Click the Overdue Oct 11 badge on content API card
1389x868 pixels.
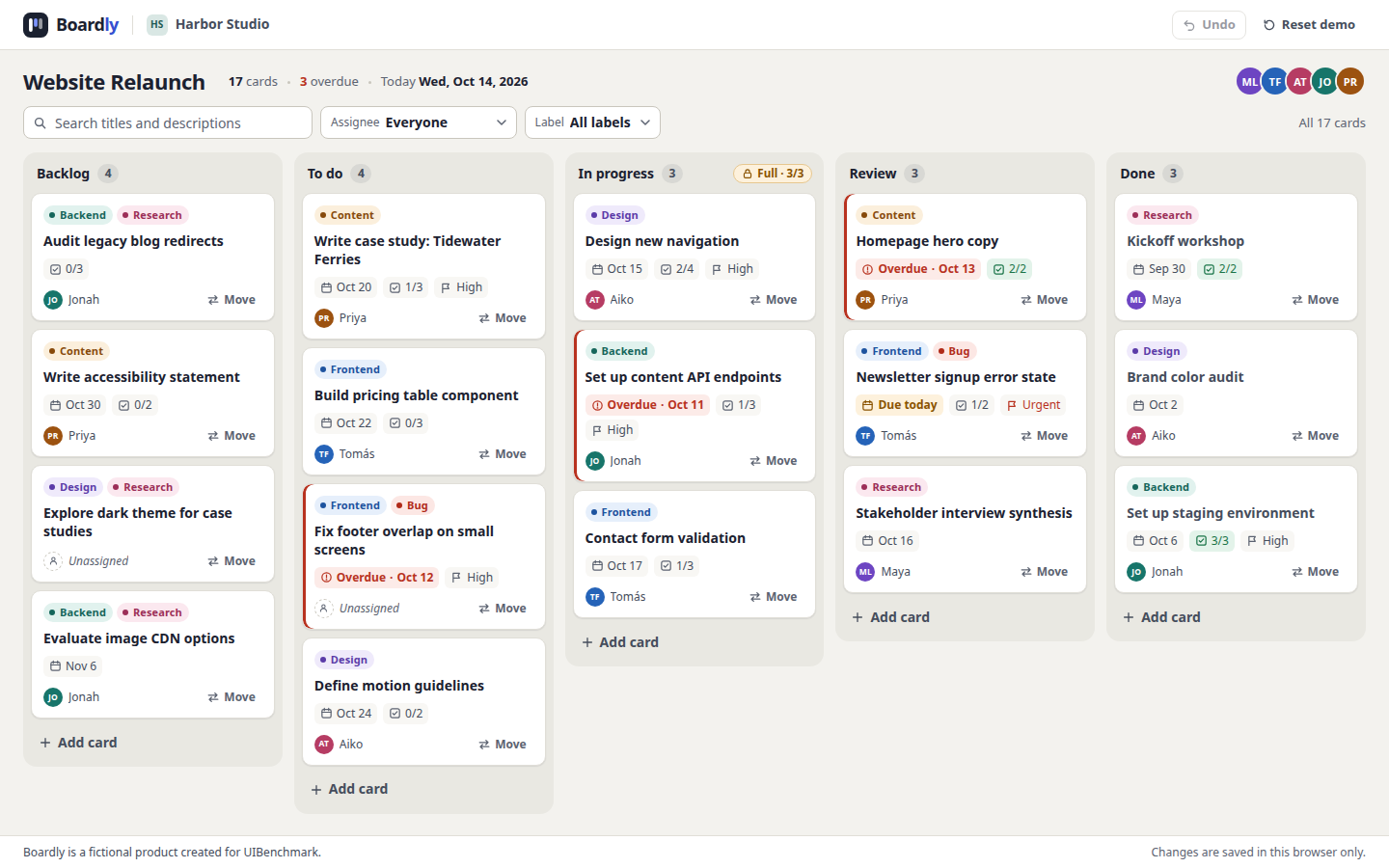click(x=648, y=405)
